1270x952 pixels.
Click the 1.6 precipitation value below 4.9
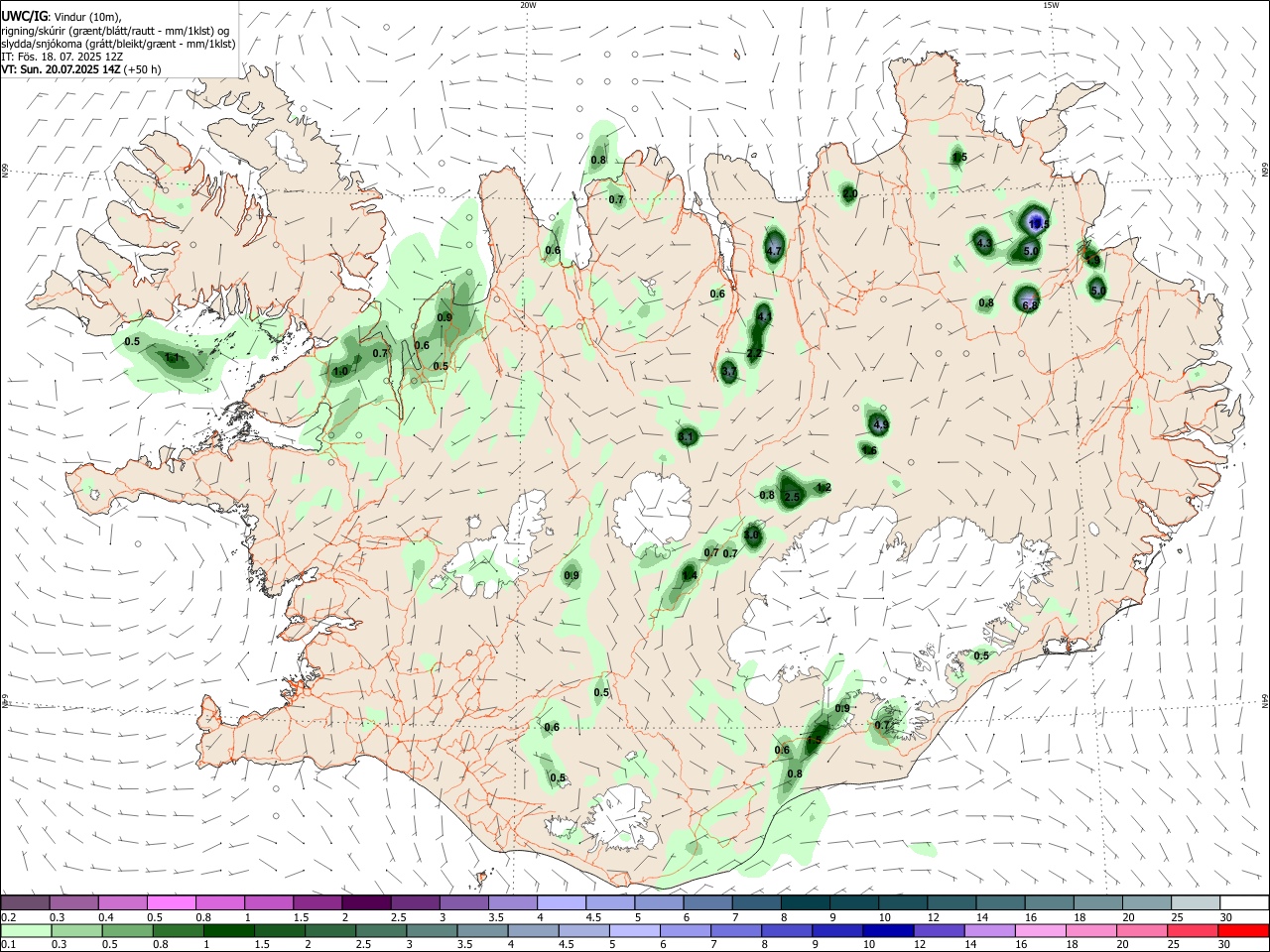(869, 450)
